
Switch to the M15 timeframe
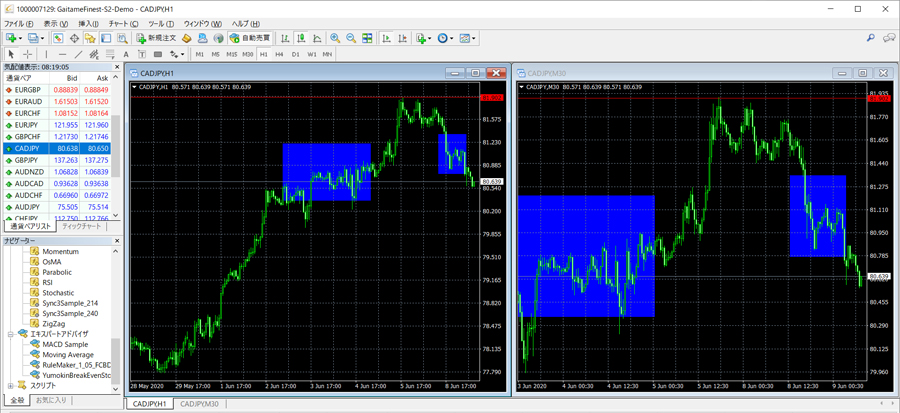(x=231, y=54)
